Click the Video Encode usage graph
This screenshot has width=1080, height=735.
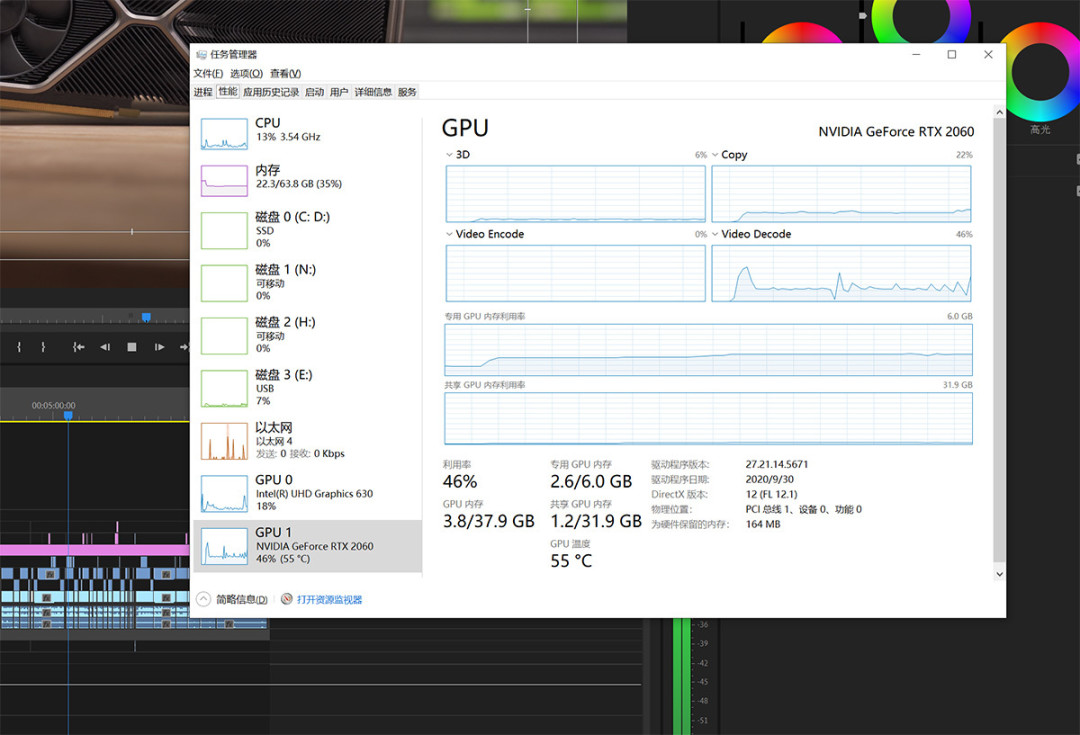pyautogui.click(x=576, y=273)
